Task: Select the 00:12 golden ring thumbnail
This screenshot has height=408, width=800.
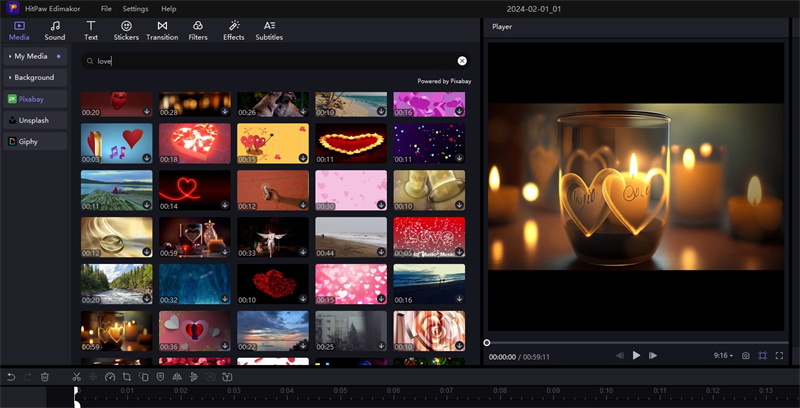Action: click(116, 237)
